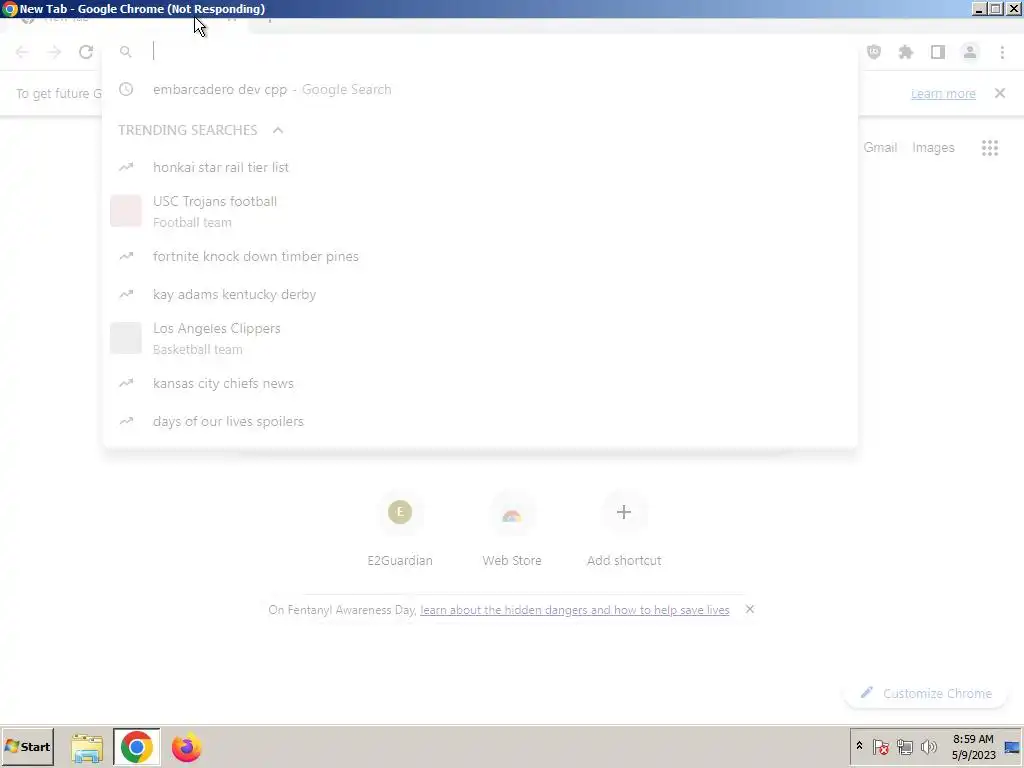Select honkai star rail tier list suggestion
Screen dimensions: 1024x768
tap(480, 167)
